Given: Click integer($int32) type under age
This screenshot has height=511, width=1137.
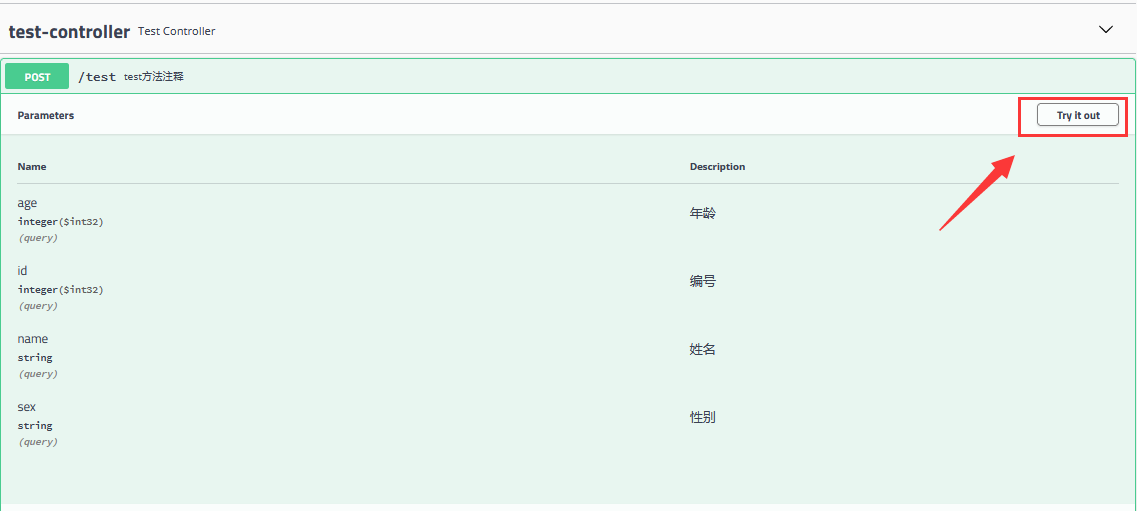Looking at the screenshot, I should 61,222.
